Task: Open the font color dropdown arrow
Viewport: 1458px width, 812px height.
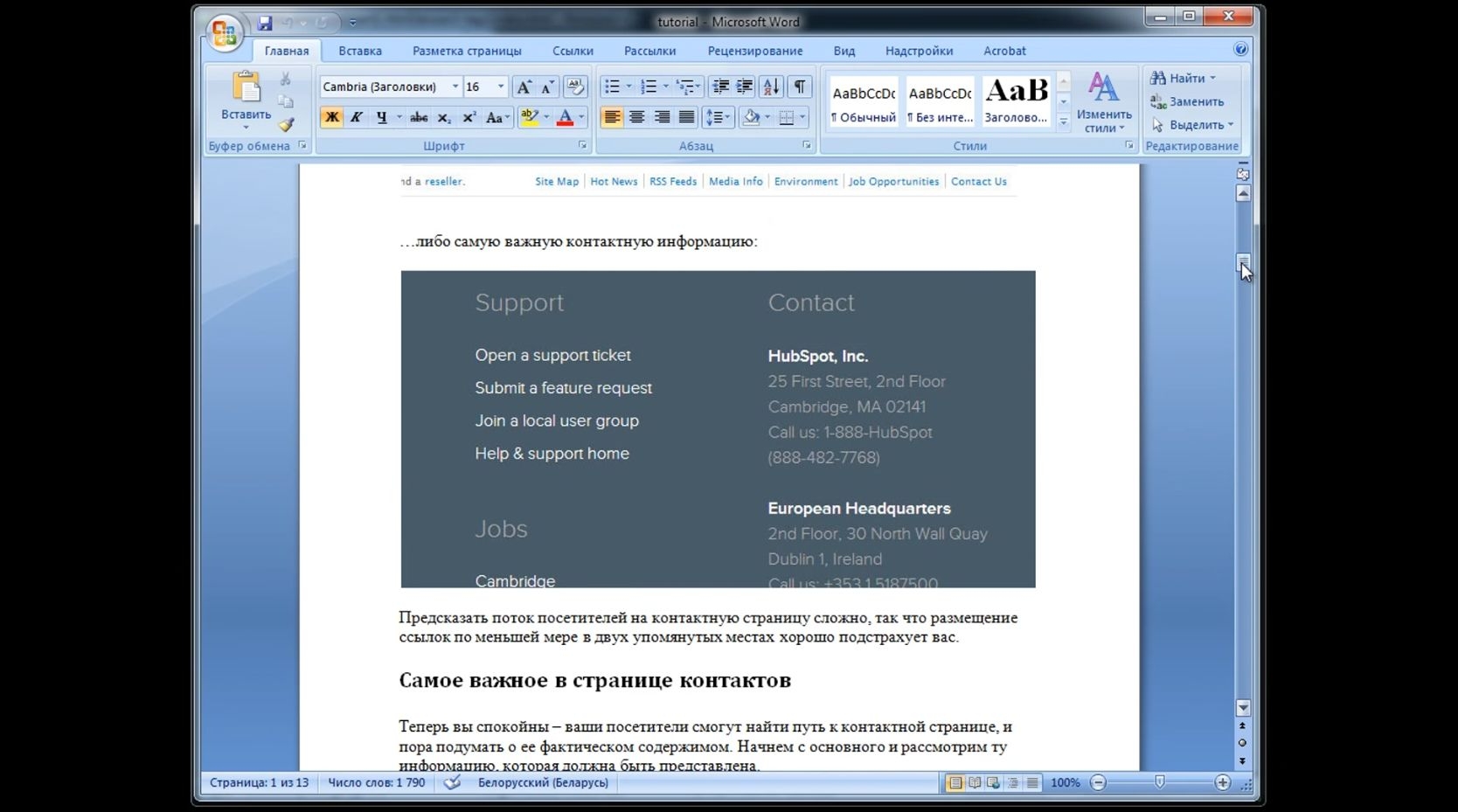Action: click(x=581, y=117)
